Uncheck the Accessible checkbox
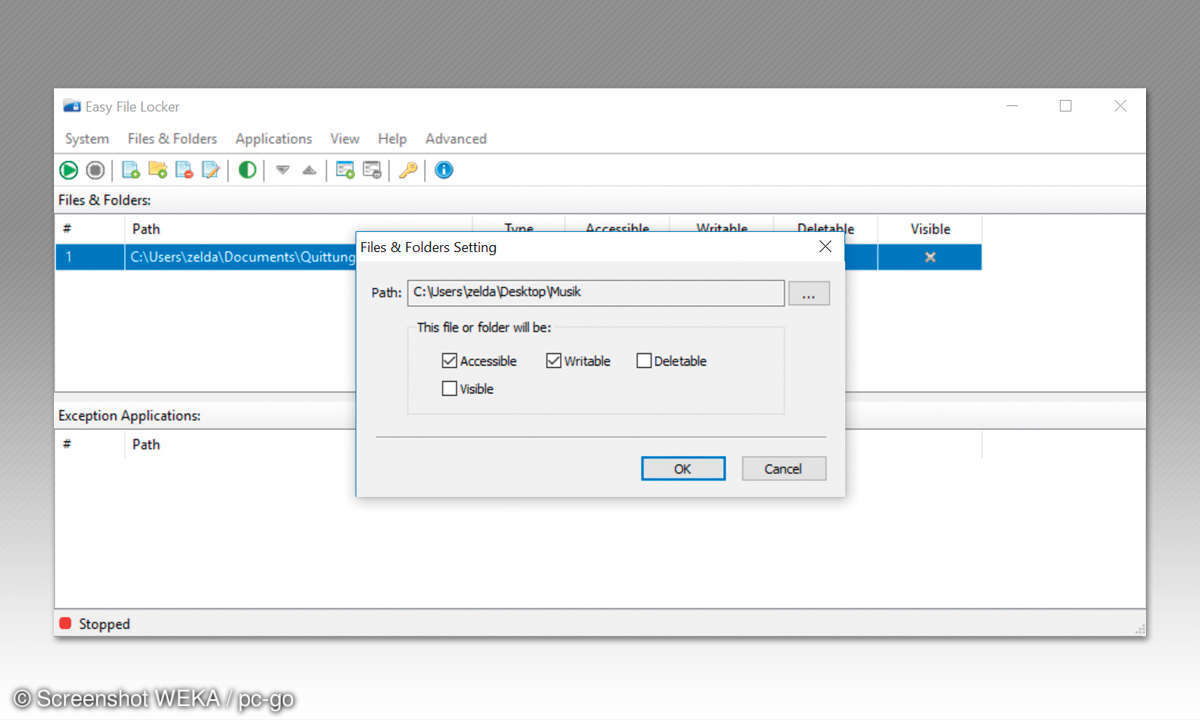The height and width of the screenshot is (720, 1200). tap(449, 361)
